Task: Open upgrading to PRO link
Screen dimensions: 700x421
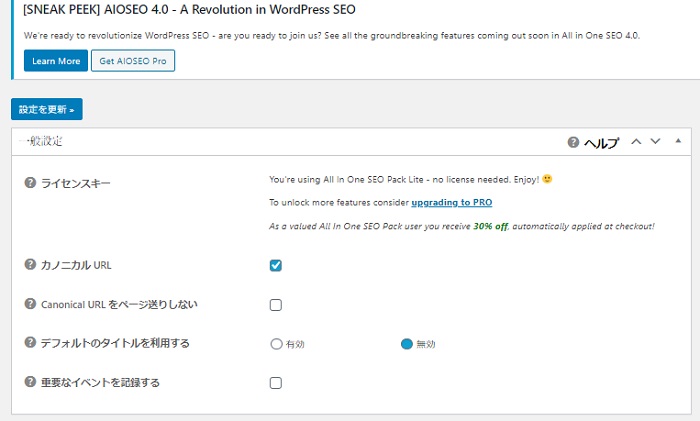Action: click(452, 203)
